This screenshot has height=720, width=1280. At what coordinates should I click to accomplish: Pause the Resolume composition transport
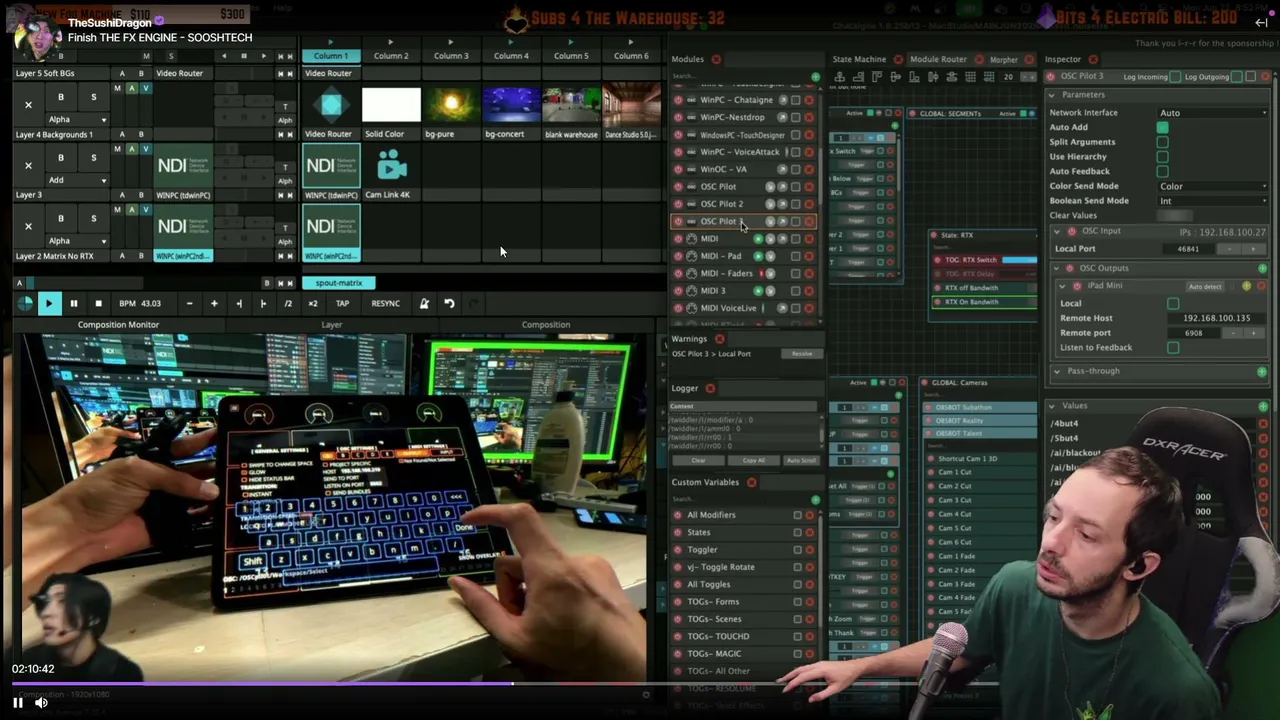73,303
